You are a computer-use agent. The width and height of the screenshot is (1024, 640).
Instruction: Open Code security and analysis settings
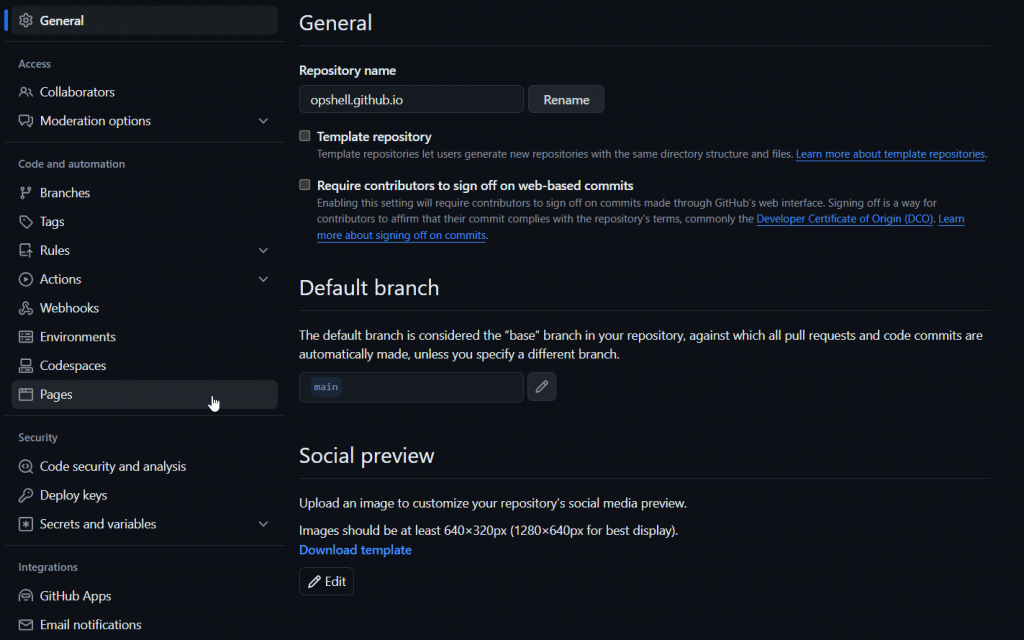(144, 466)
